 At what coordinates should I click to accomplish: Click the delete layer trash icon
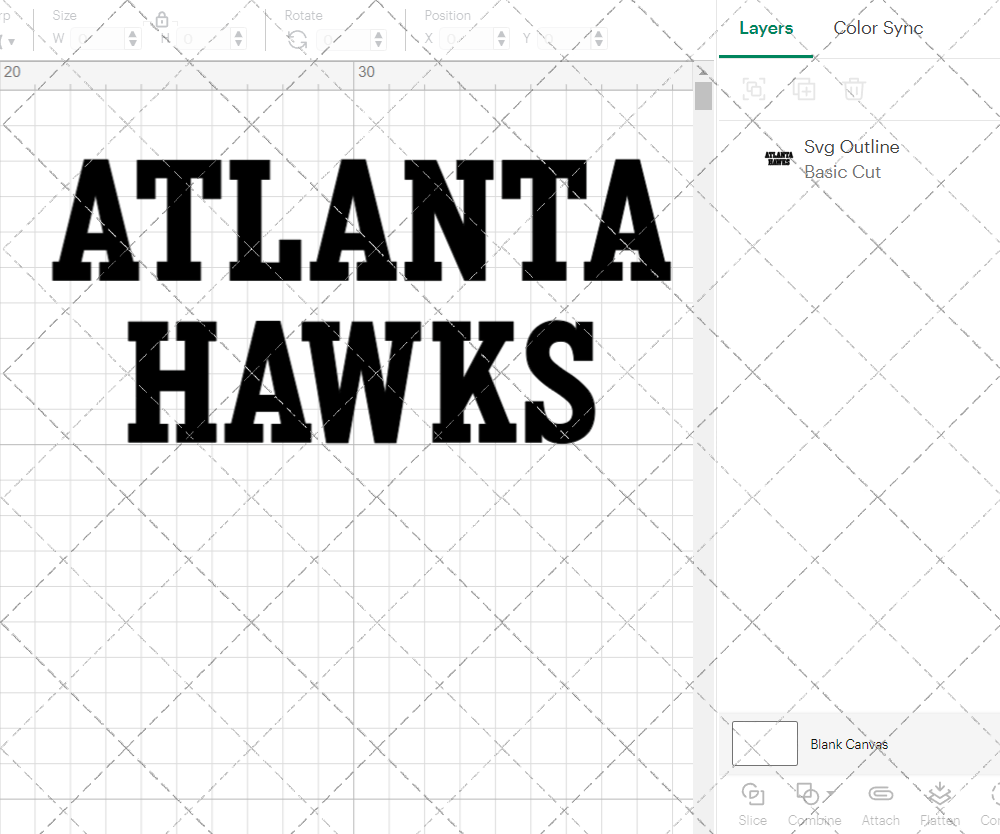pyautogui.click(x=853, y=89)
